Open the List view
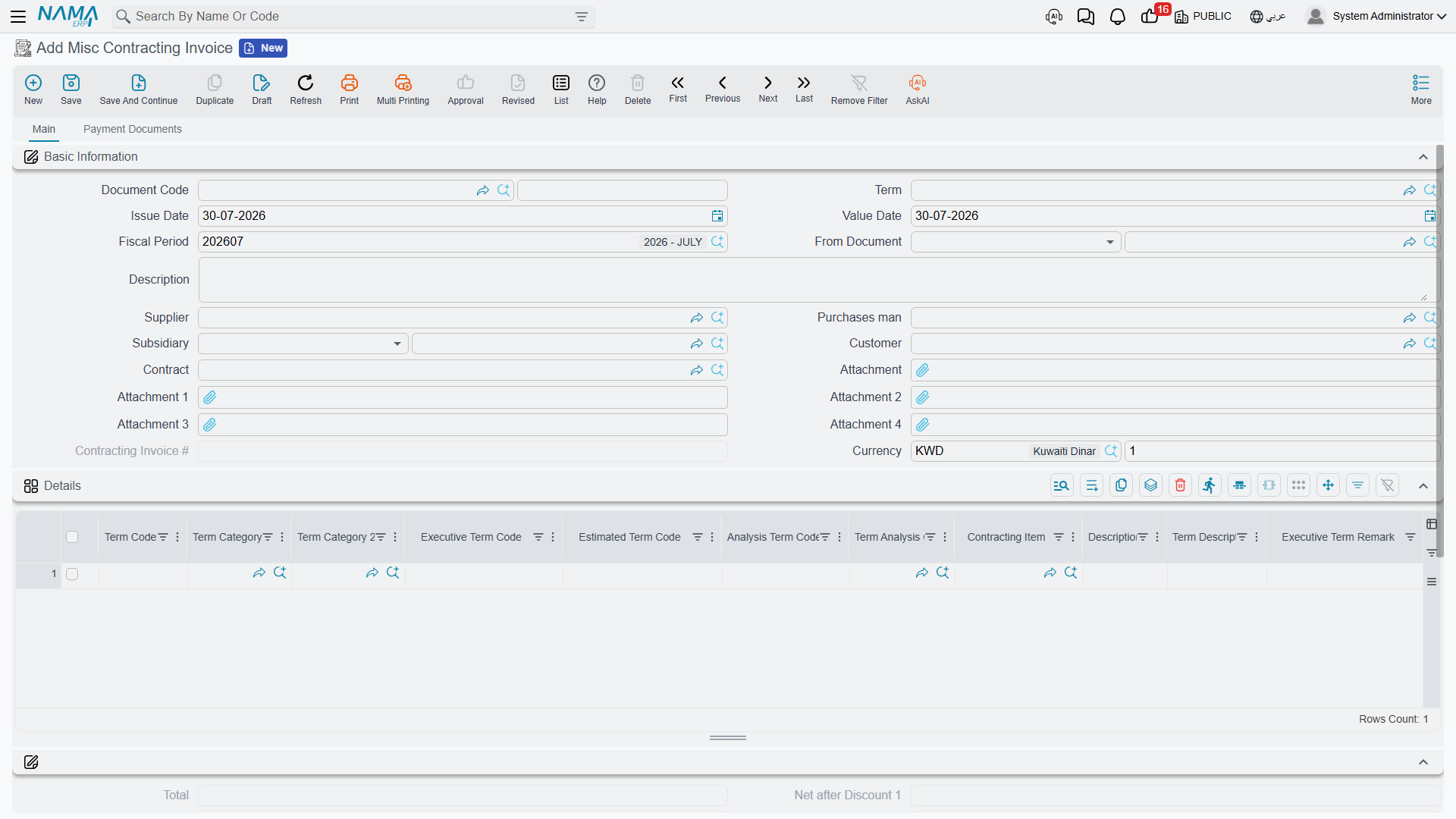This screenshot has height=819, width=1456. [561, 89]
